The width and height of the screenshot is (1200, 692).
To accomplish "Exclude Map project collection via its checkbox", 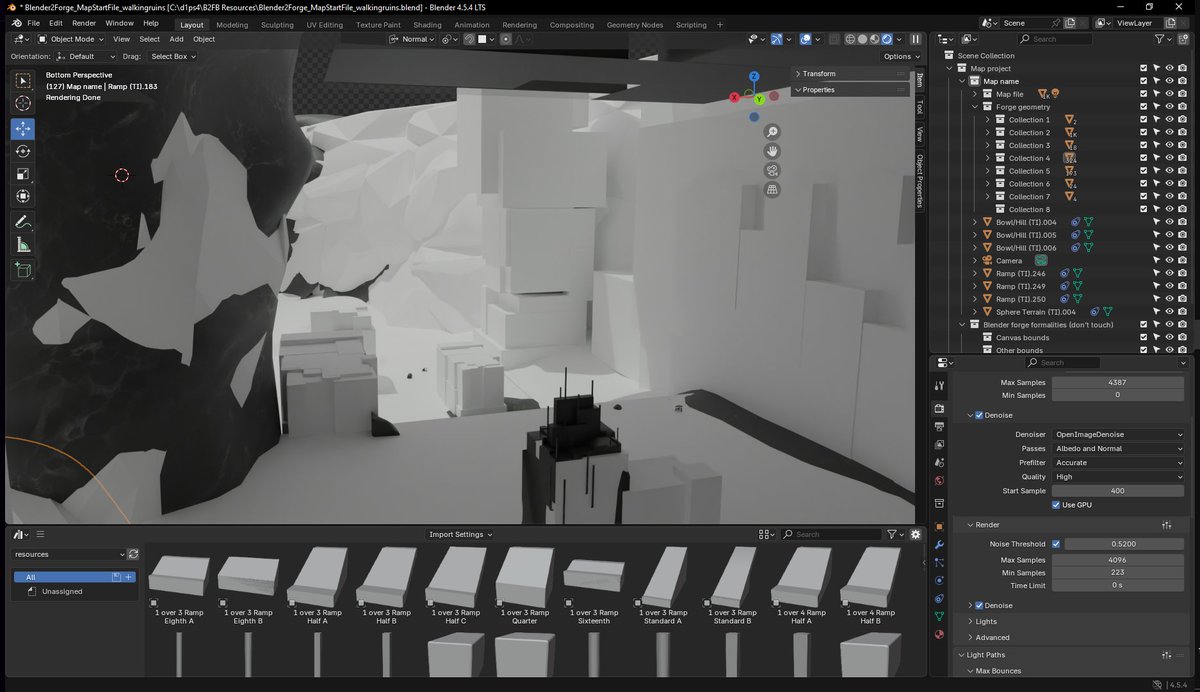I will [x=1143, y=68].
